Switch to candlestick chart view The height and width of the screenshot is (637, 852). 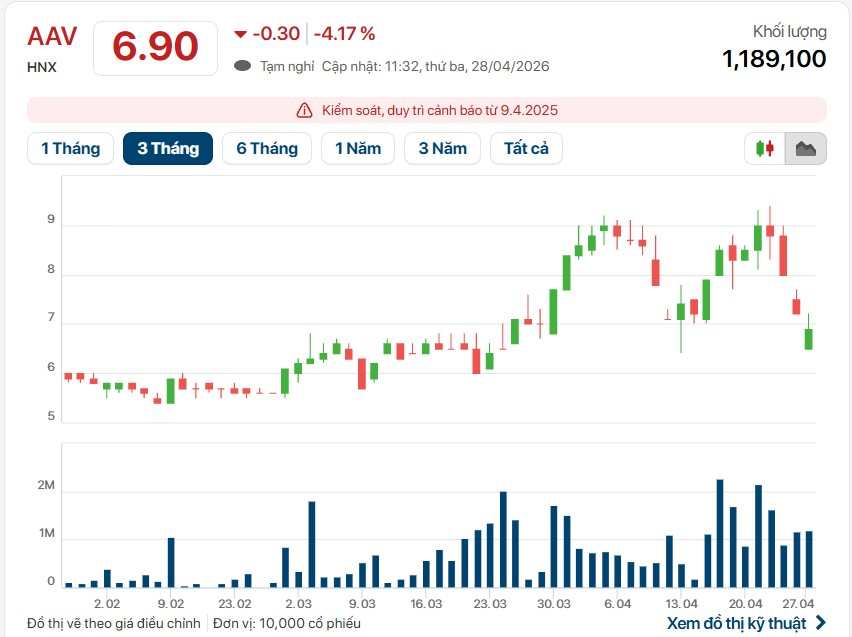tap(765, 149)
